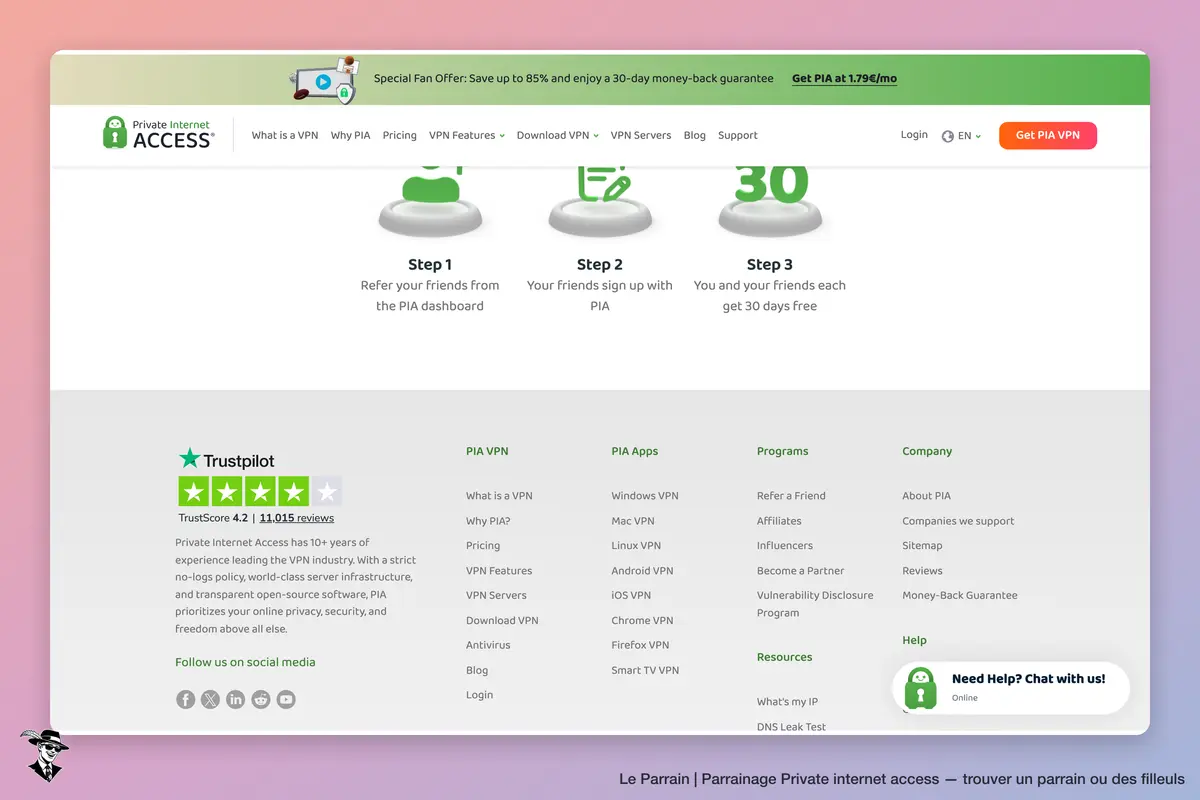Open footer 'Download VPN' link
Screen dimensions: 1200x800
(502, 620)
